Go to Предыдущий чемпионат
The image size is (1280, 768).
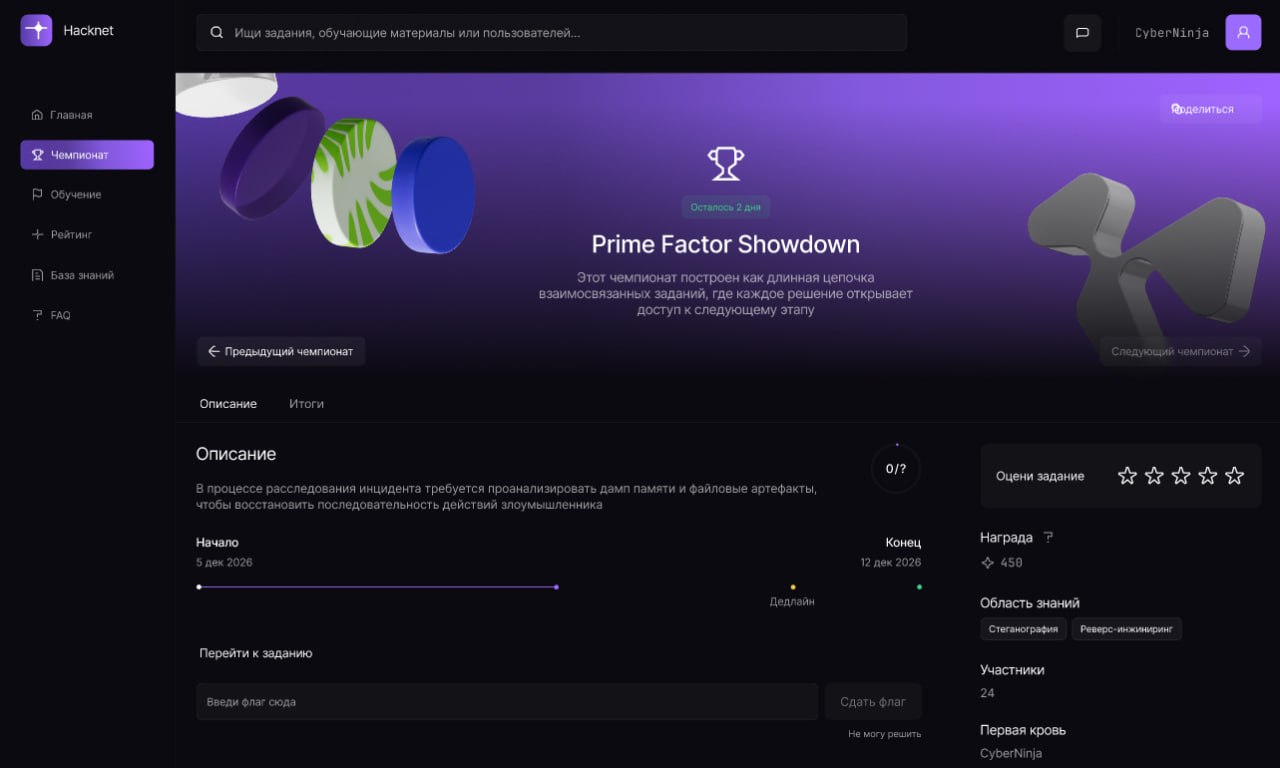point(281,351)
